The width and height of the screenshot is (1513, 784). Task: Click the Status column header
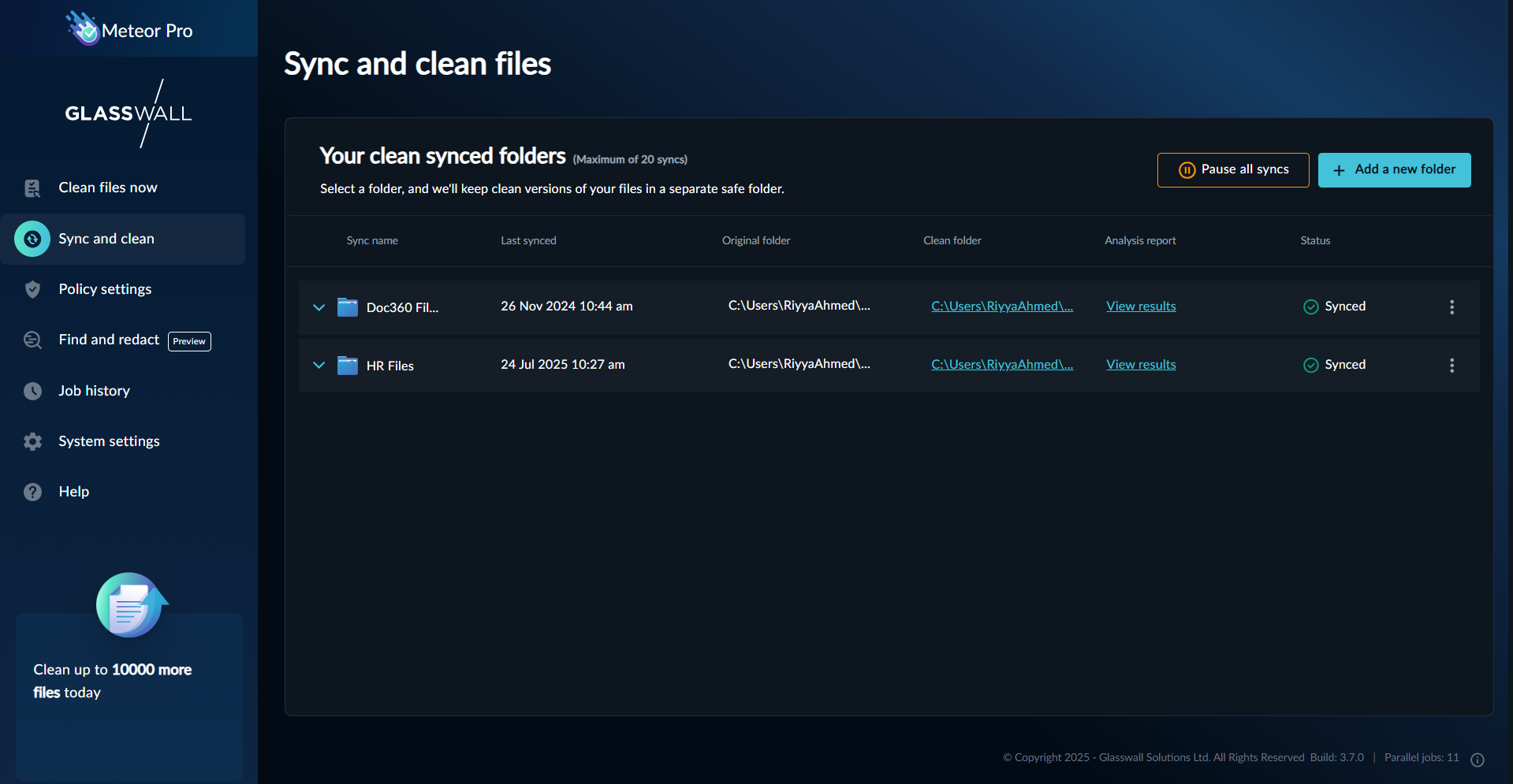tap(1315, 240)
